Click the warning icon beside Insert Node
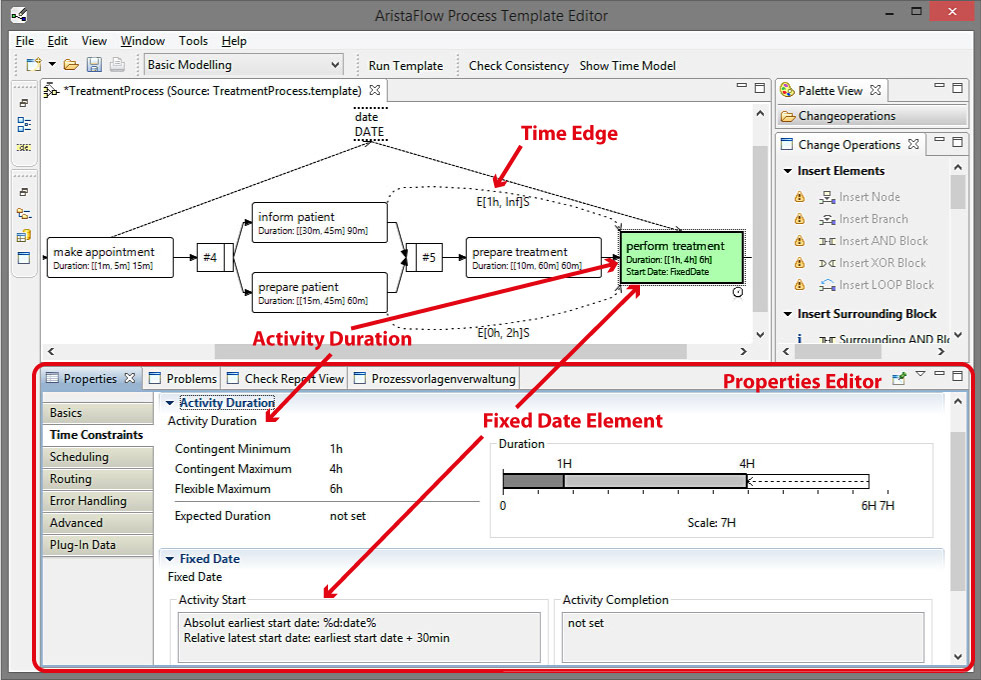Viewport: 981px width, 680px height. pos(800,197)
